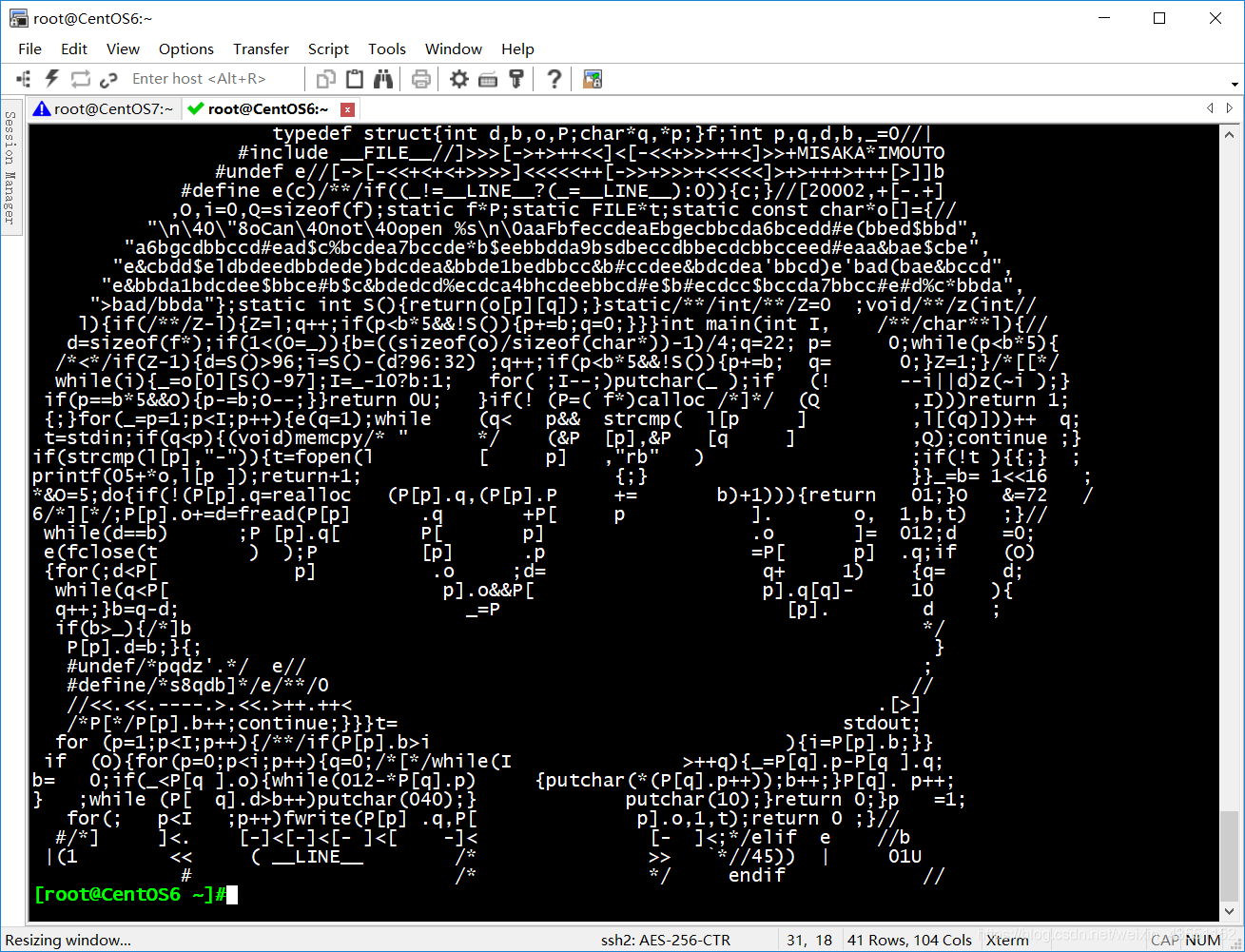Click the Copy toolbar icon
The width and height of the screenshot is (1245, 952).
tap(326, 79)
